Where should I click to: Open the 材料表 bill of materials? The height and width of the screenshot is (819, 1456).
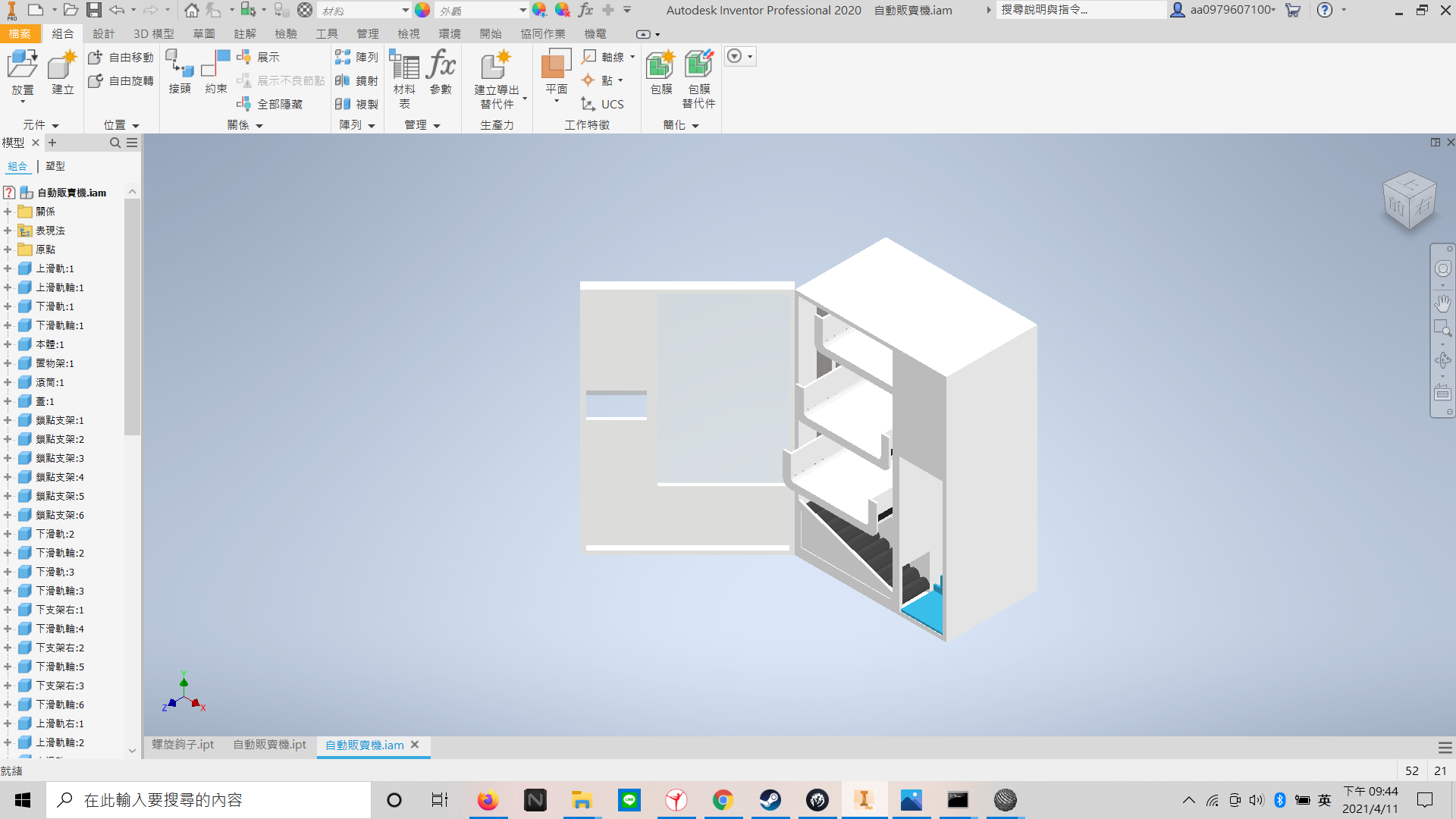coord(404,79)
